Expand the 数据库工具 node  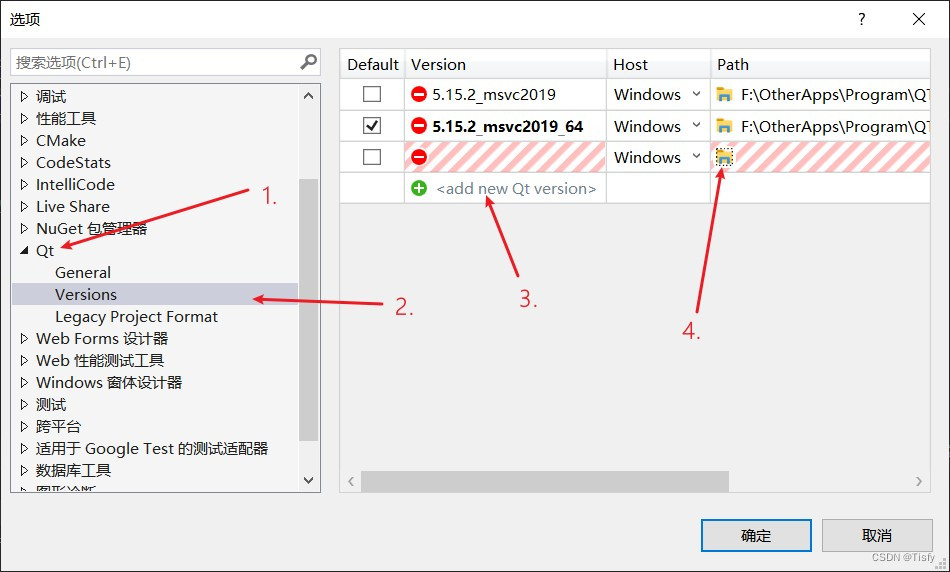tap(24, 470)
